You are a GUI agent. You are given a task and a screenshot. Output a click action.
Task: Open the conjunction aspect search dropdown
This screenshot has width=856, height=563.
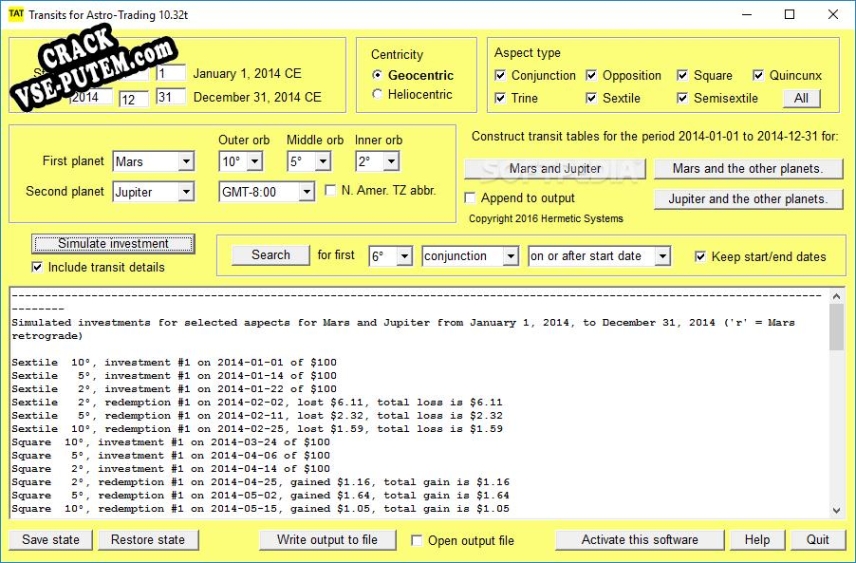point(470,256)
